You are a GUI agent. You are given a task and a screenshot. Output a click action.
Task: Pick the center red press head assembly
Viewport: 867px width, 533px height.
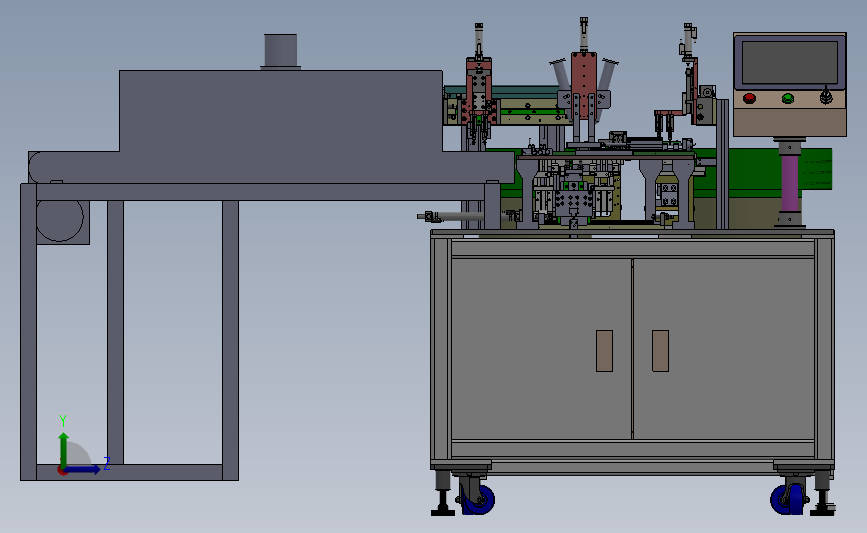[x=584, y=88]
